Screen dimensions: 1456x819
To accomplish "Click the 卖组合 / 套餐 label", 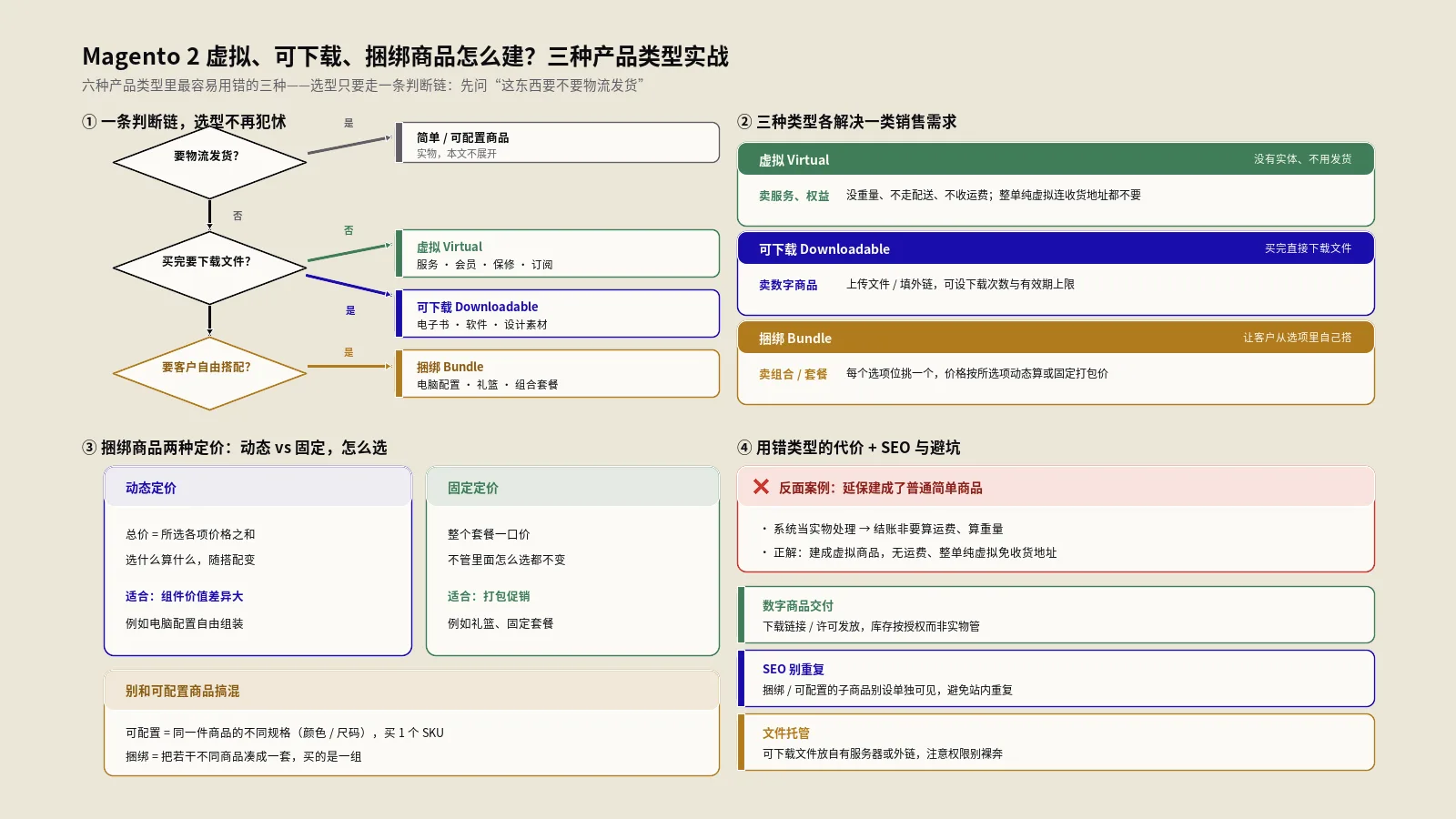I will 793,374.
